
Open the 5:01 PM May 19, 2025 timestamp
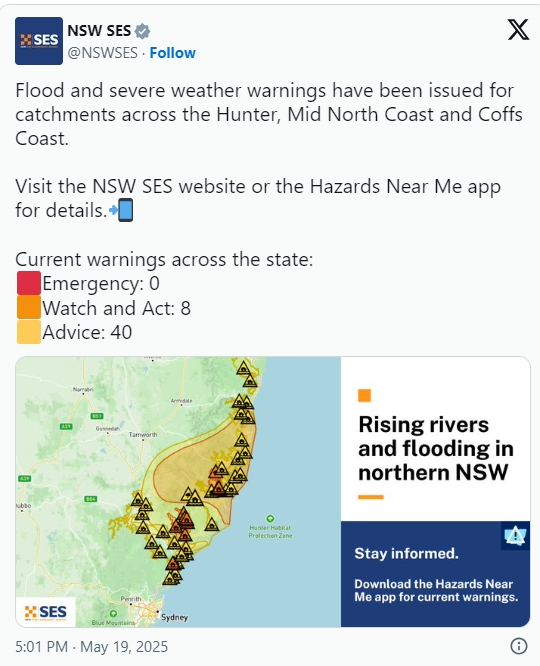click(x=92, y=646)
